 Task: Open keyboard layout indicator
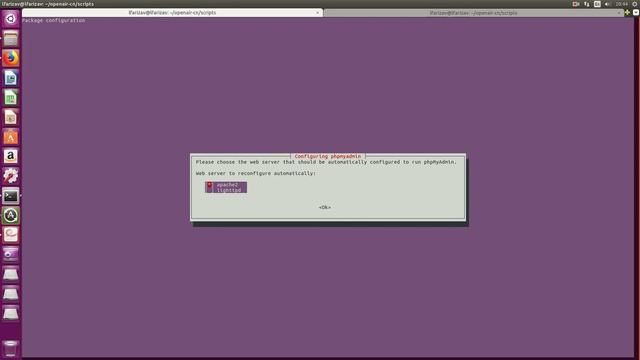(597, 4)
